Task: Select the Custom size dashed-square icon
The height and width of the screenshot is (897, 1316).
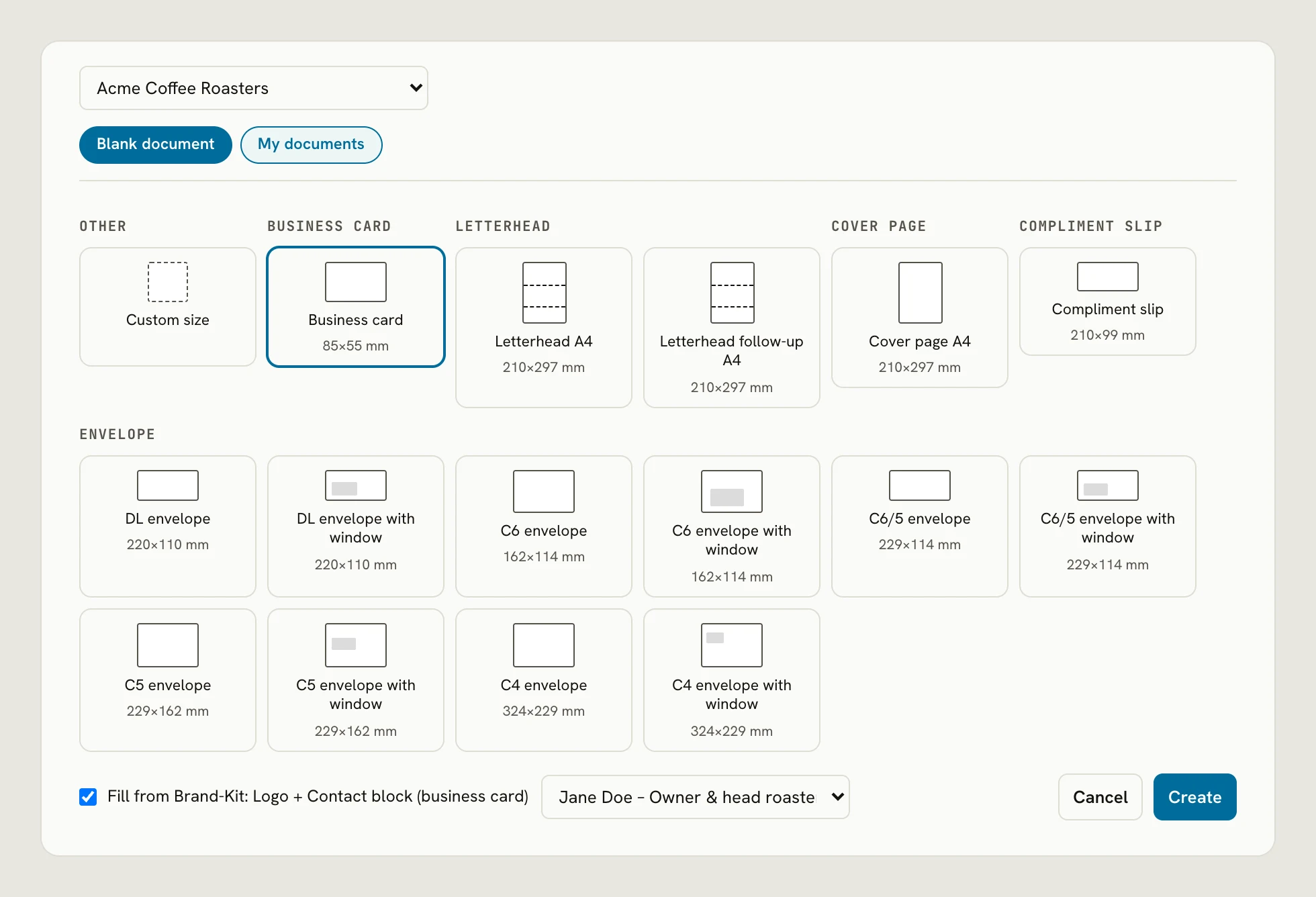Action: pos(168,282)
